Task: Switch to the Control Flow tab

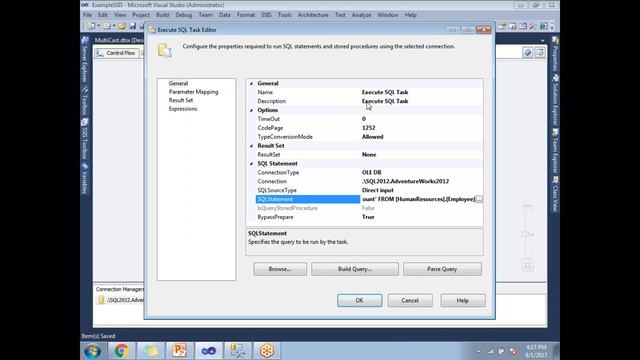Action: pos(117,53)
